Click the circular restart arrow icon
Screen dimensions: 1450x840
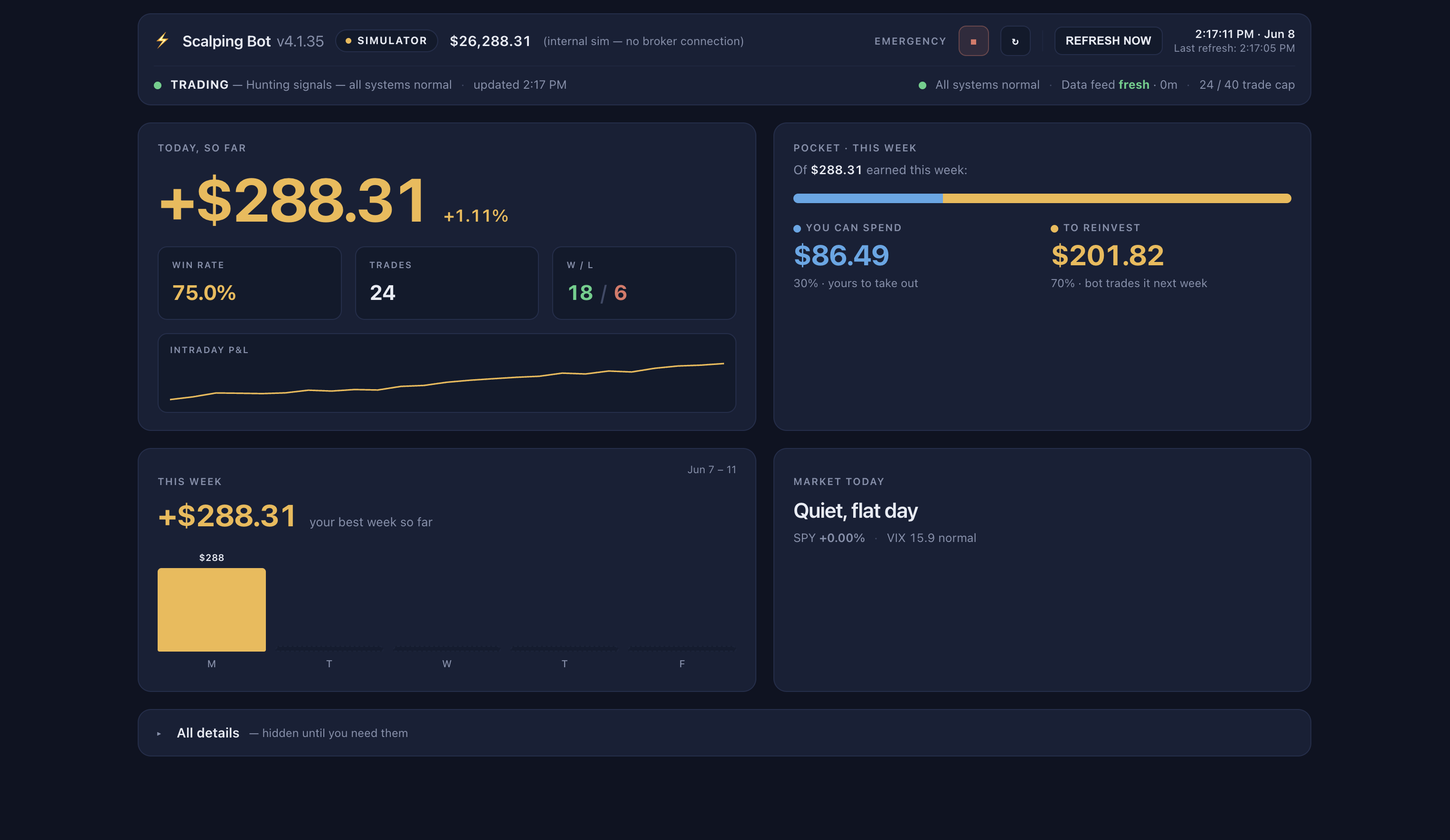(1015, 41)
